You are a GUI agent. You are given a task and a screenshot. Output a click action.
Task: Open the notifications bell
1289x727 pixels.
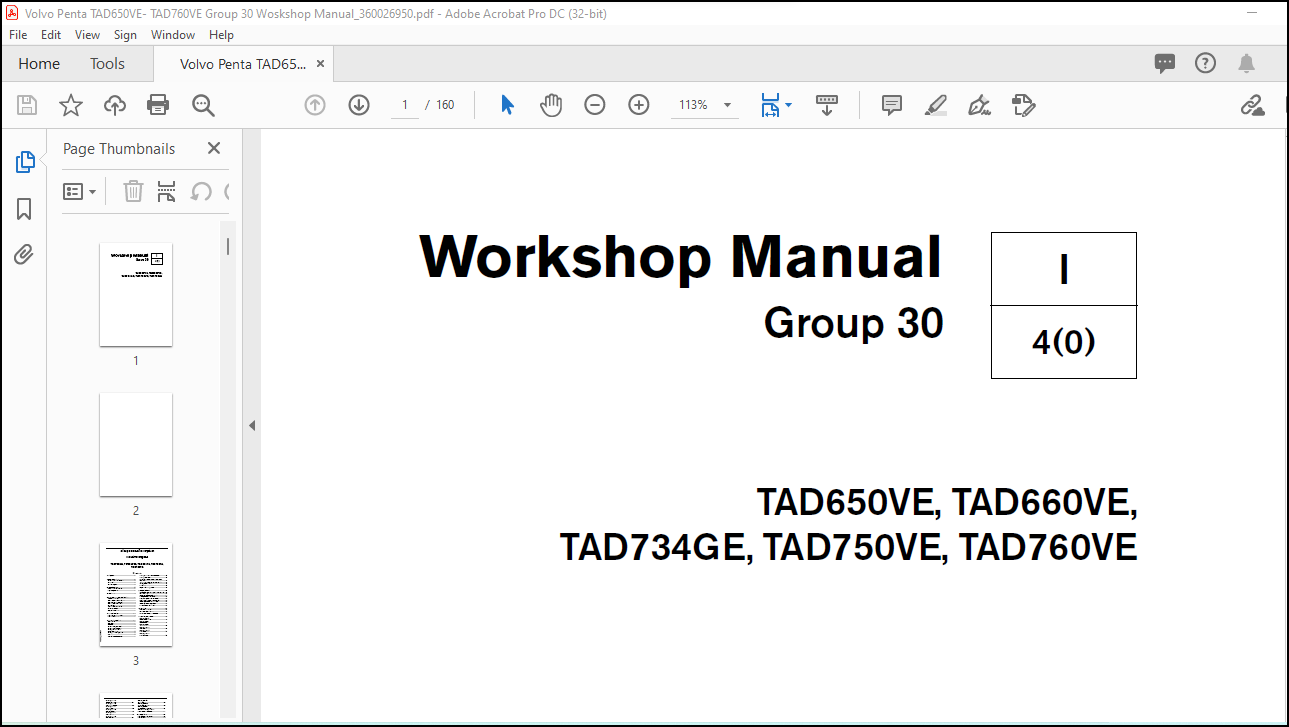pos(1246,64)
